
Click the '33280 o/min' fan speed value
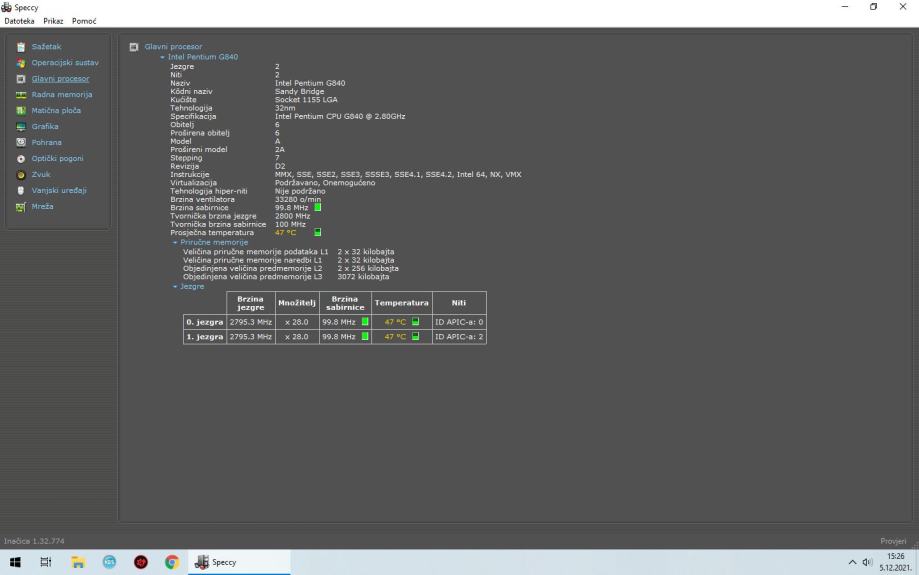[x=298, y=199]
